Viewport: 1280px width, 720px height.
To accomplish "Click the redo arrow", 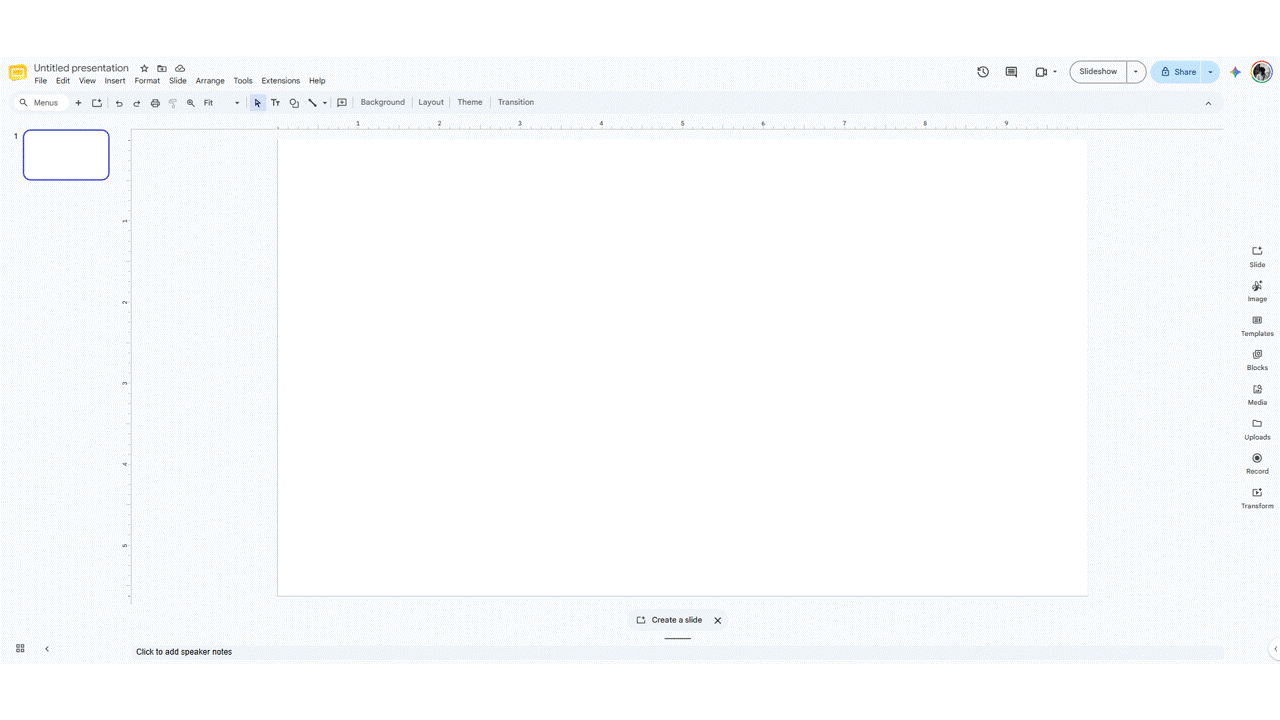I will tap(137, 103).
